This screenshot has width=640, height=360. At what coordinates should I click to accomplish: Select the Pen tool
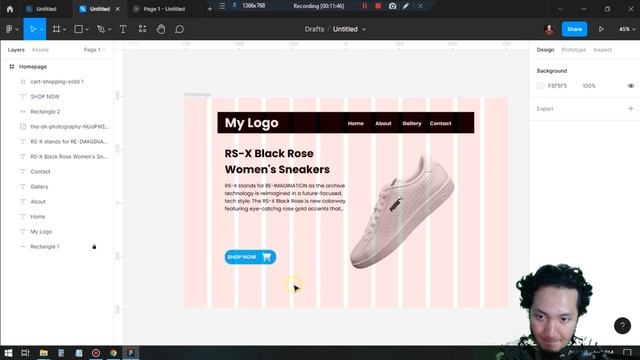(101, 29)
